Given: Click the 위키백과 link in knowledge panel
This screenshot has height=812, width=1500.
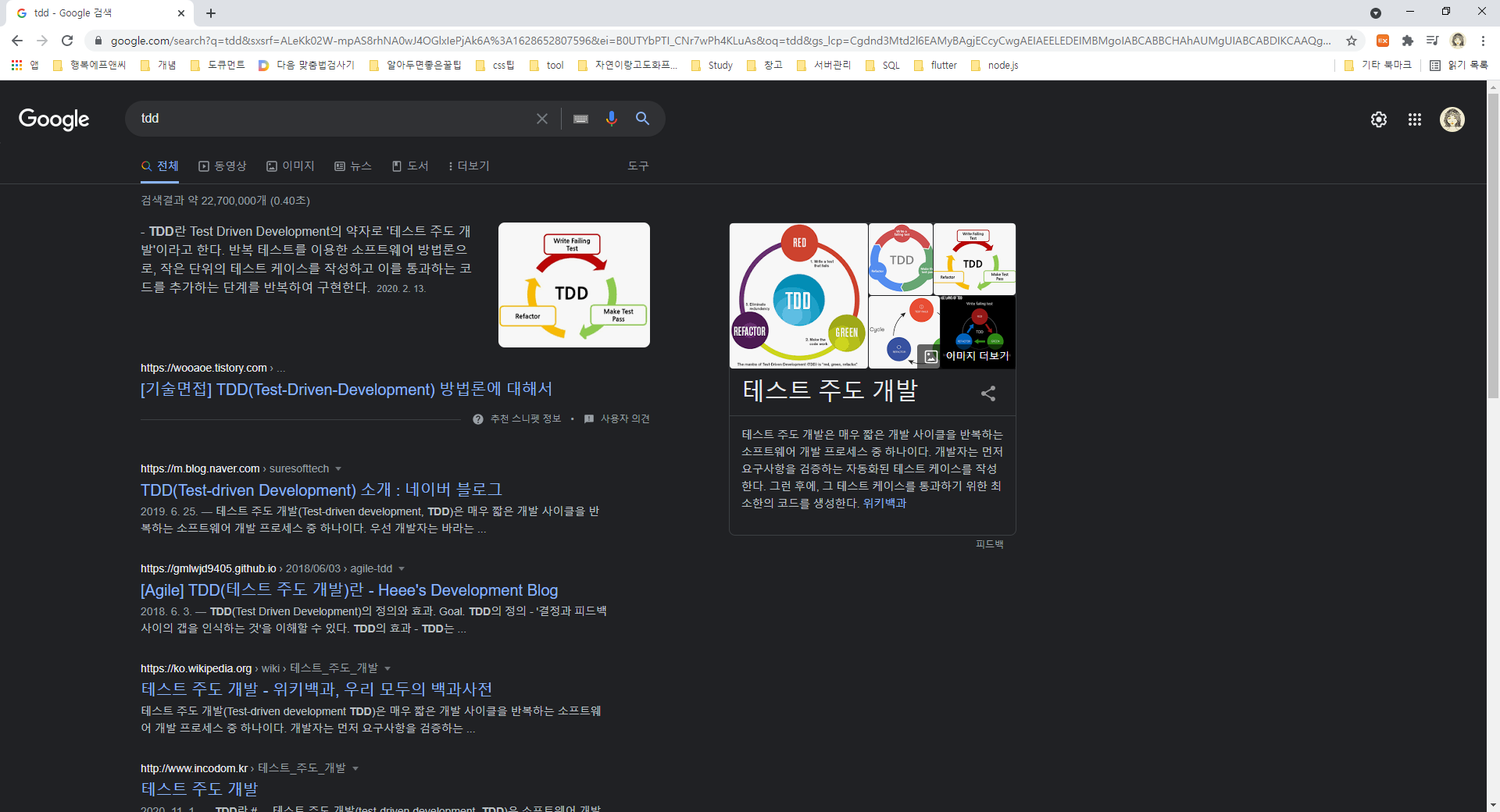Looking at the screenshot, I should point(884,504).
